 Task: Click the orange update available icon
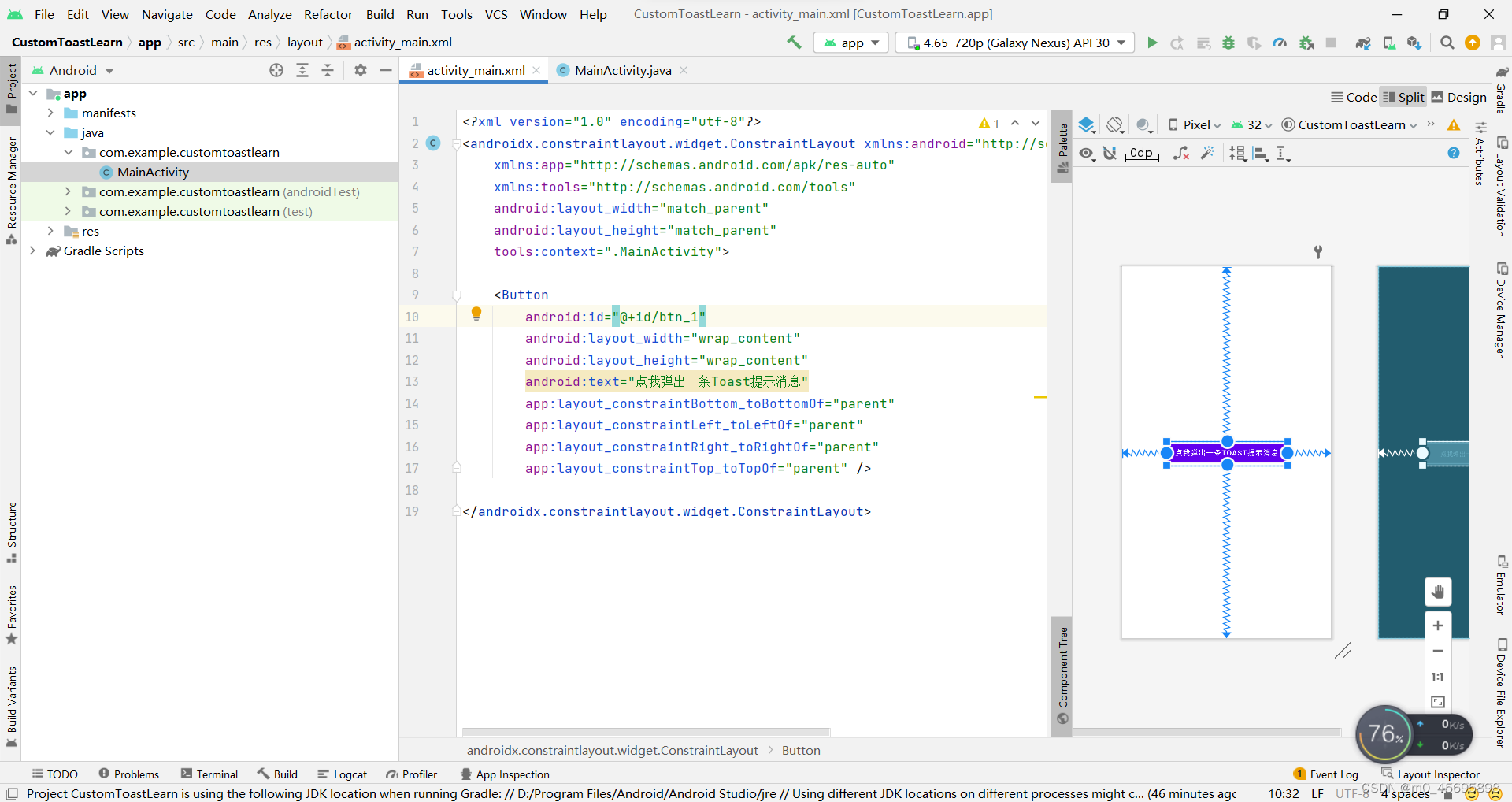[x=1472, y=43]
